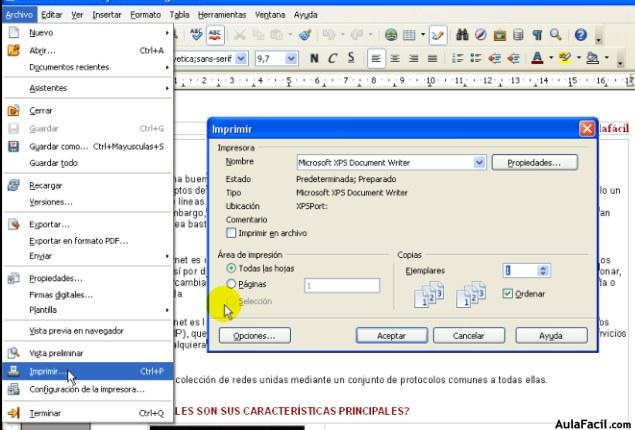Click the Format Paintbrush icon
Viewport: 635px width, 430px height.
click(305, 35)
